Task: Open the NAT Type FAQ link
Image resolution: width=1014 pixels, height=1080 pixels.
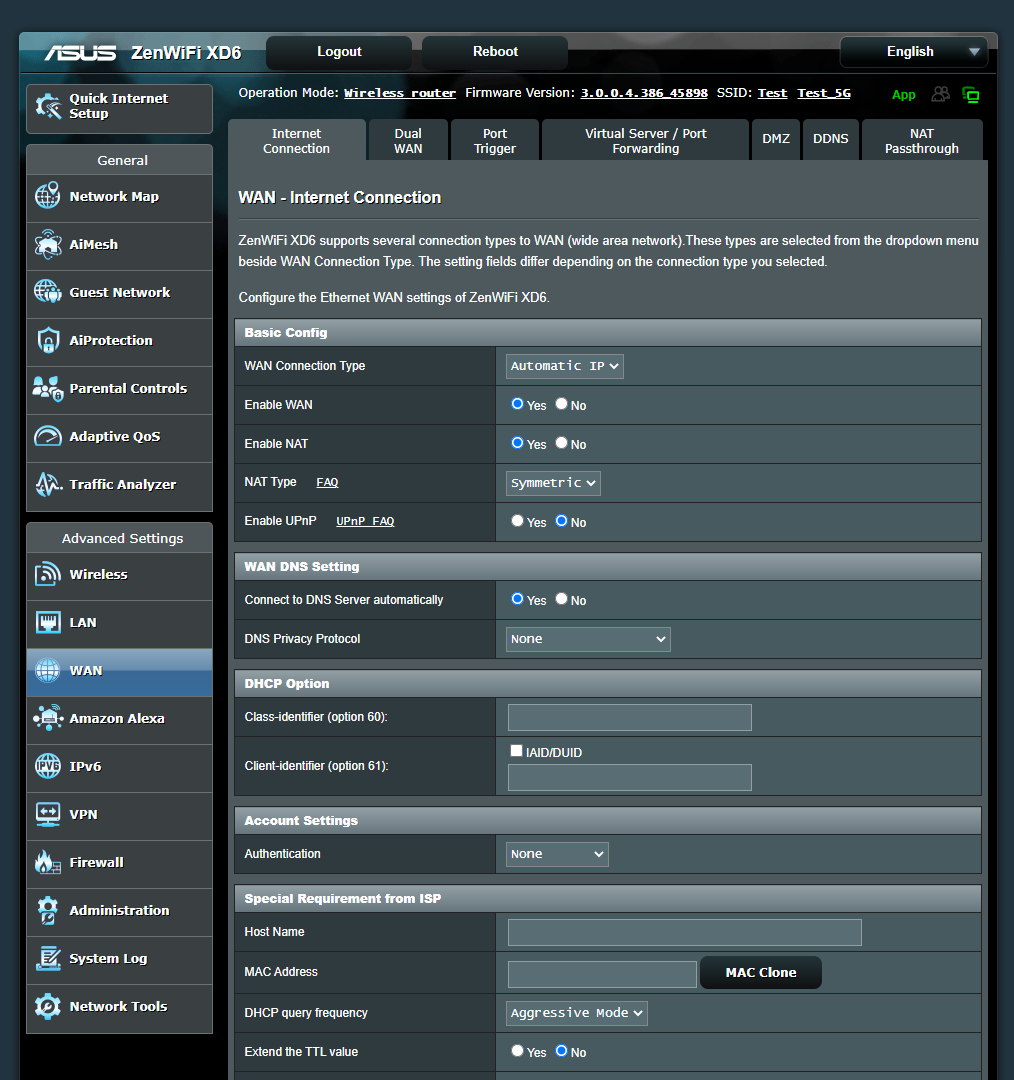Action: (327, 482)
